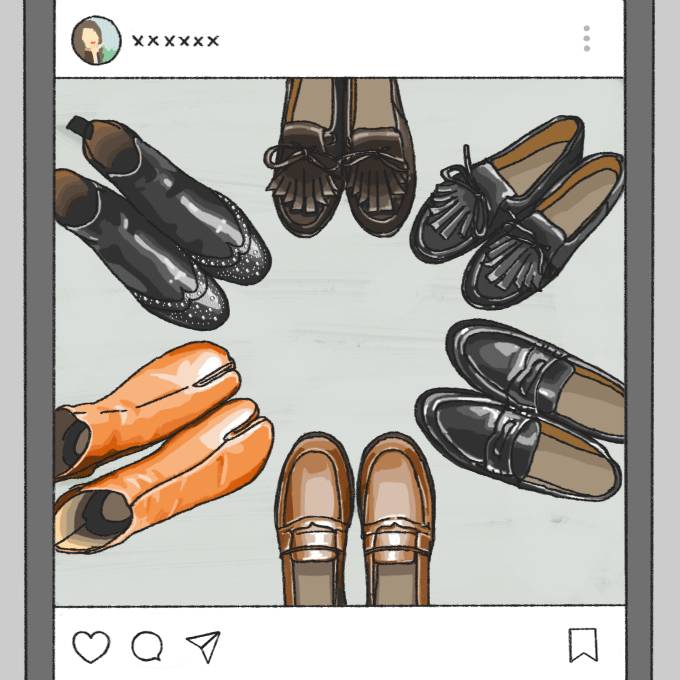Open the three-dot more options menu
The width and height of the screenshot is (680, 680).
pos(587,38)
